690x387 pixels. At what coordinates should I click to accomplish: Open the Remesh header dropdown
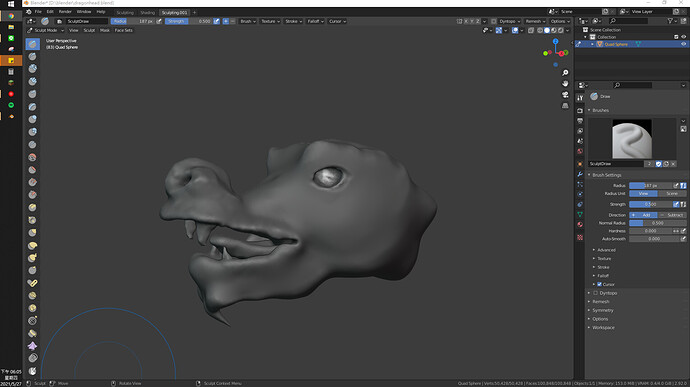click(x=535, y=21)
